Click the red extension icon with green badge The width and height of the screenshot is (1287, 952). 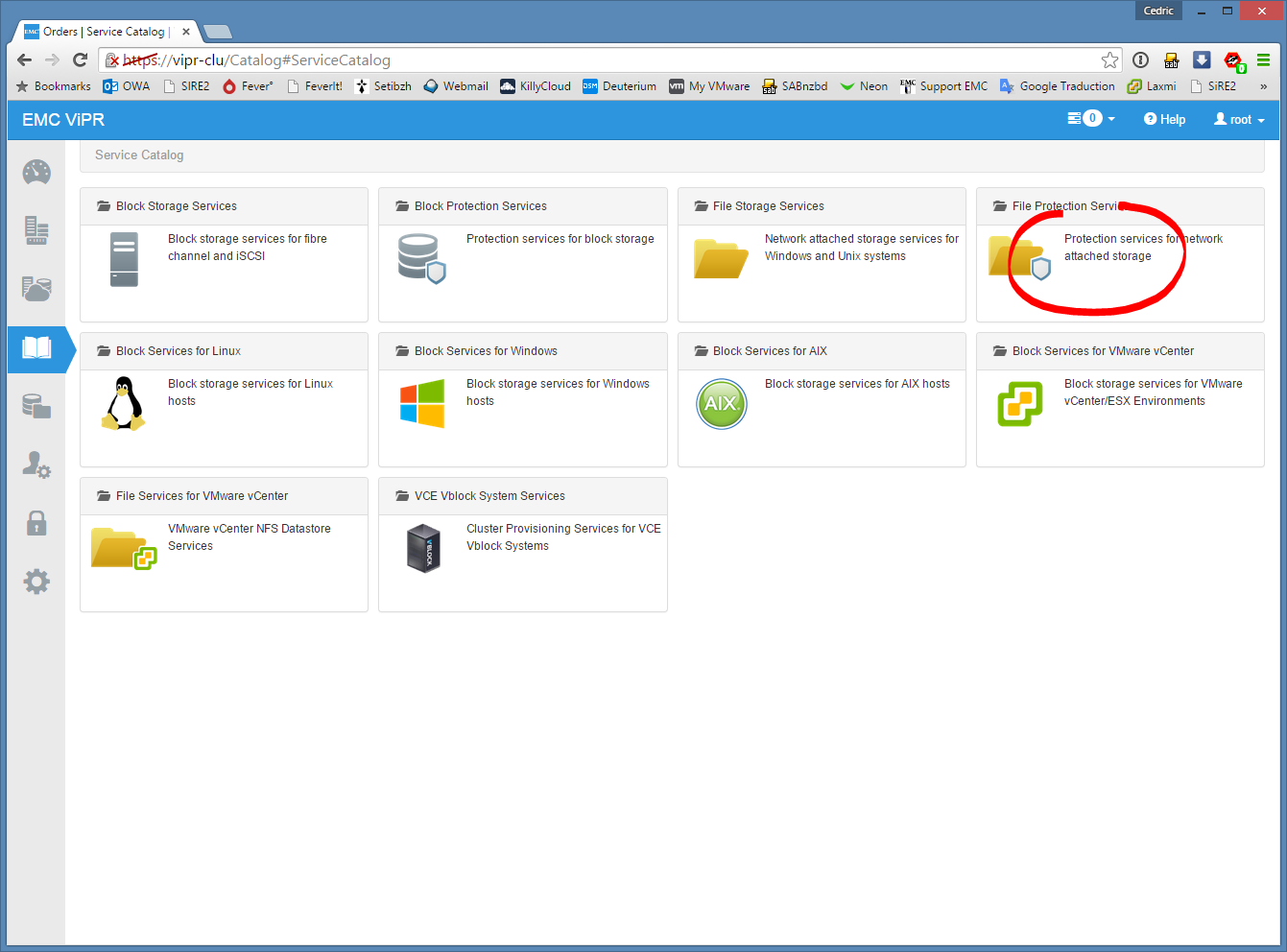pyautogui.click(x=1234, y=61)
